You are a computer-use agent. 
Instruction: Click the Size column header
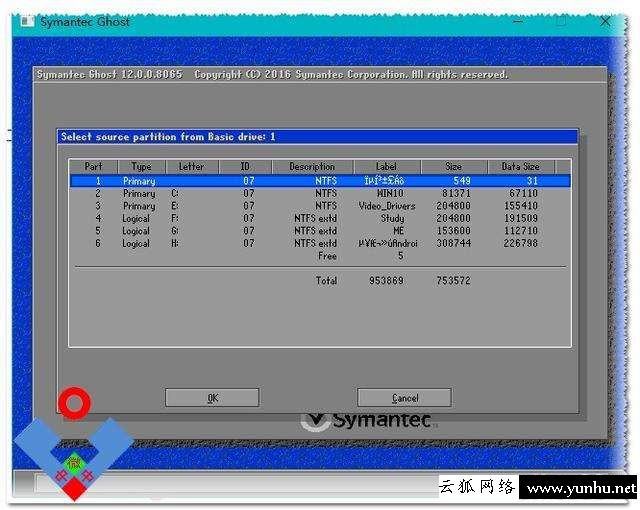click(453, 166)
